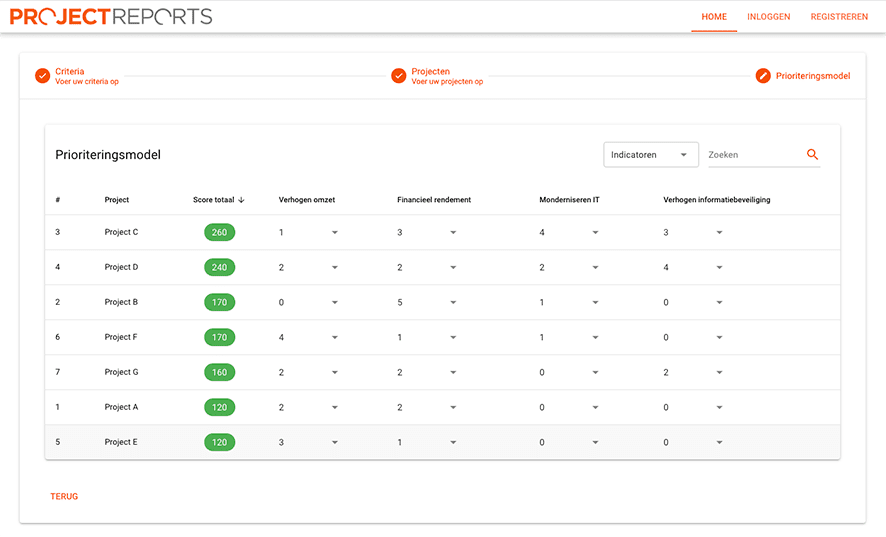This screenshot has width=886, height=537.
Task: Click the Score totaal sort arrow
Action: point(241,200)
